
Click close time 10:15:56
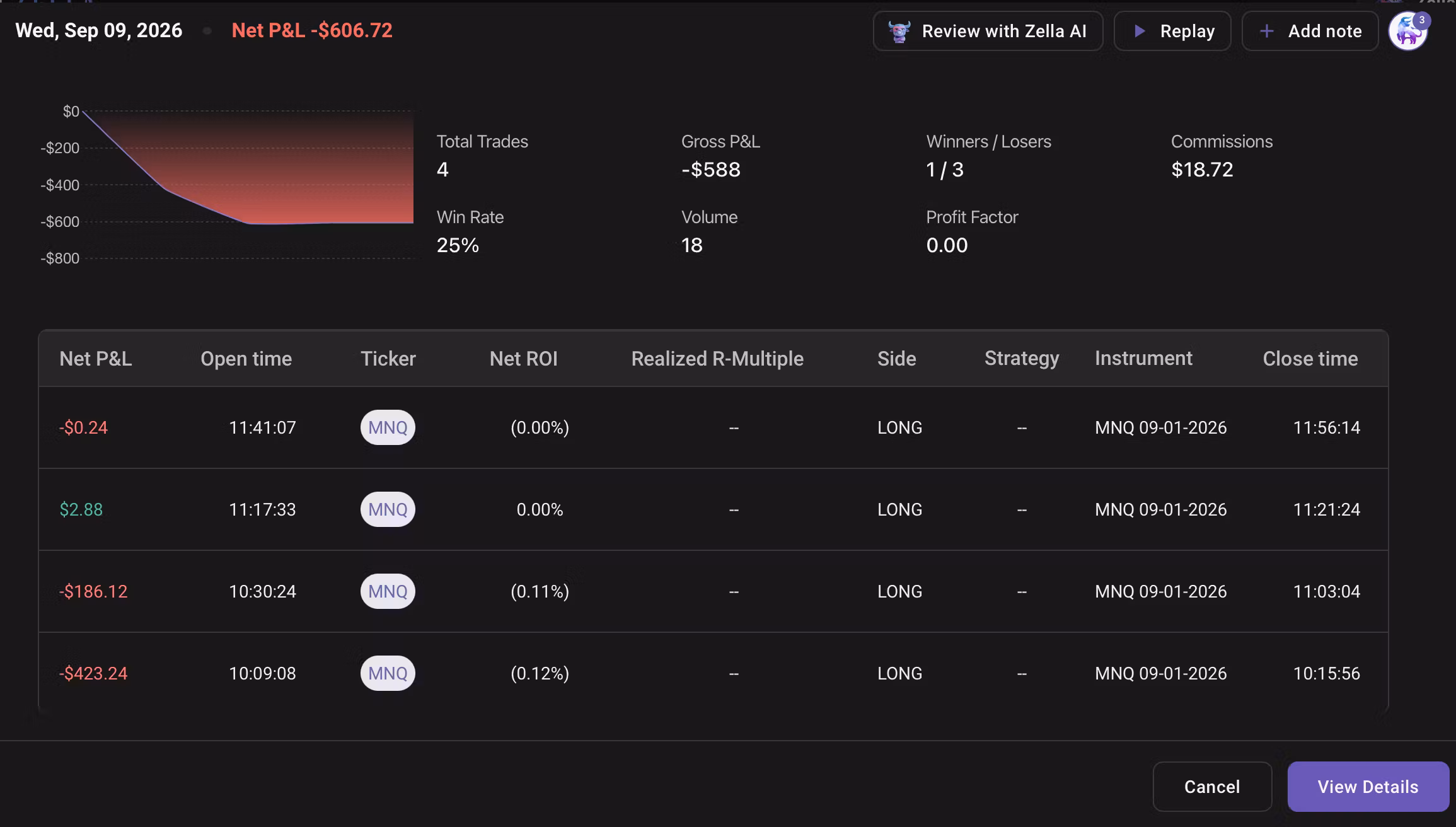1327,673
